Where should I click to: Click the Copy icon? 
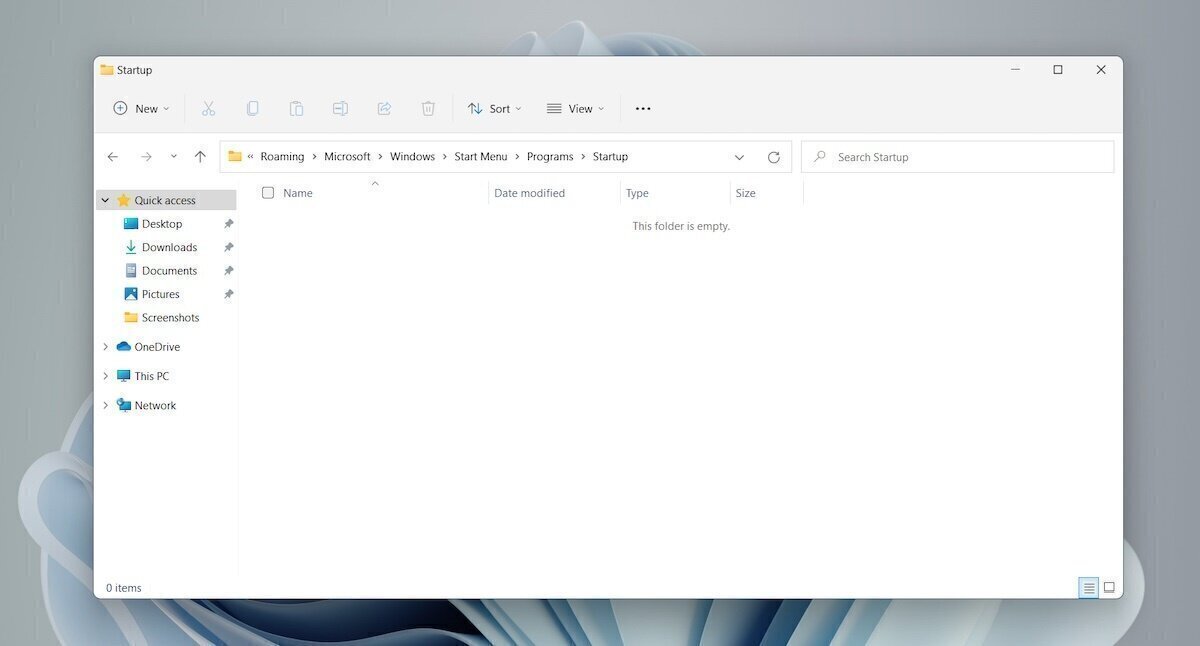tap(252, 108)
